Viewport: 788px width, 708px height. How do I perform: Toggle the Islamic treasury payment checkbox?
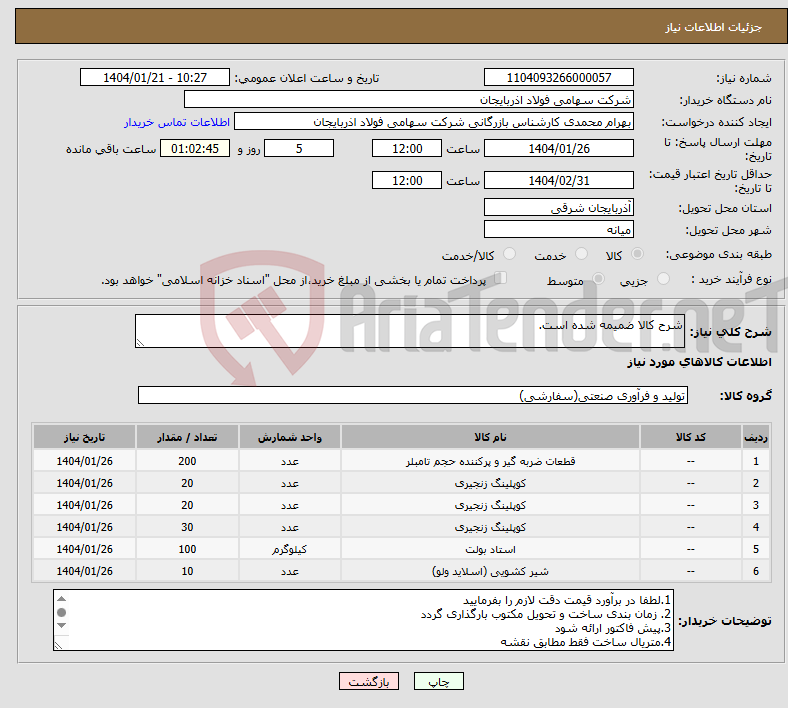tap(500, 278)
